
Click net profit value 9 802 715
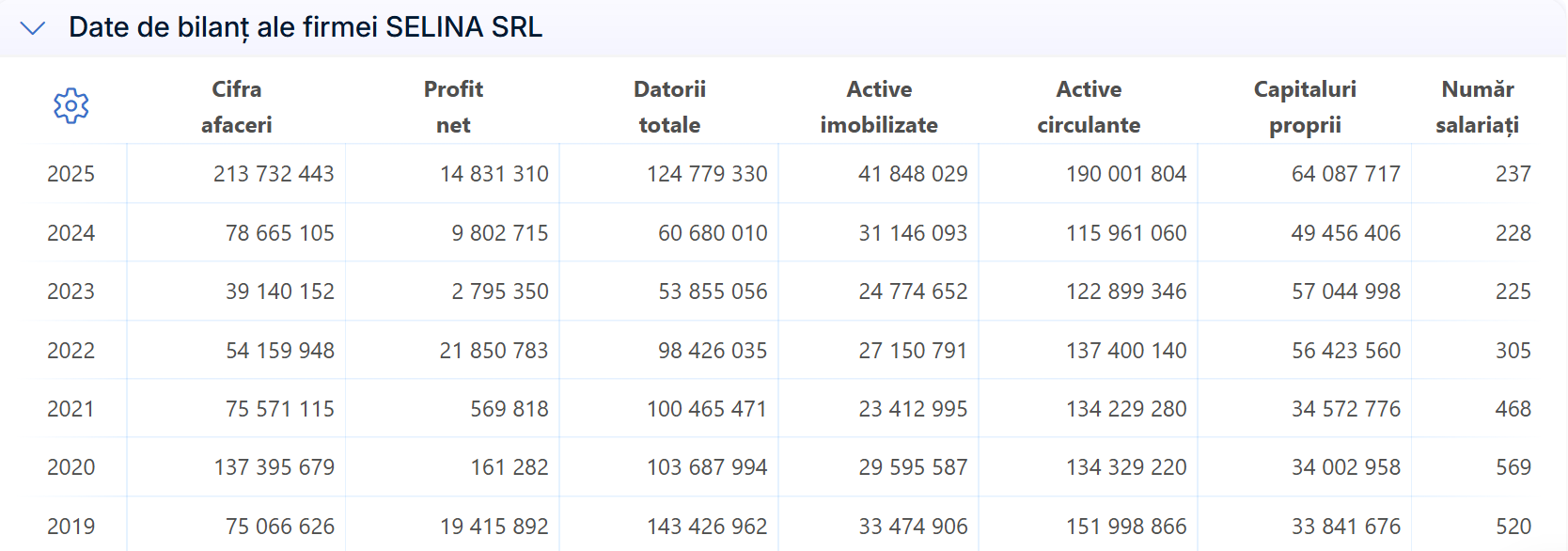[x=500, y=233]
